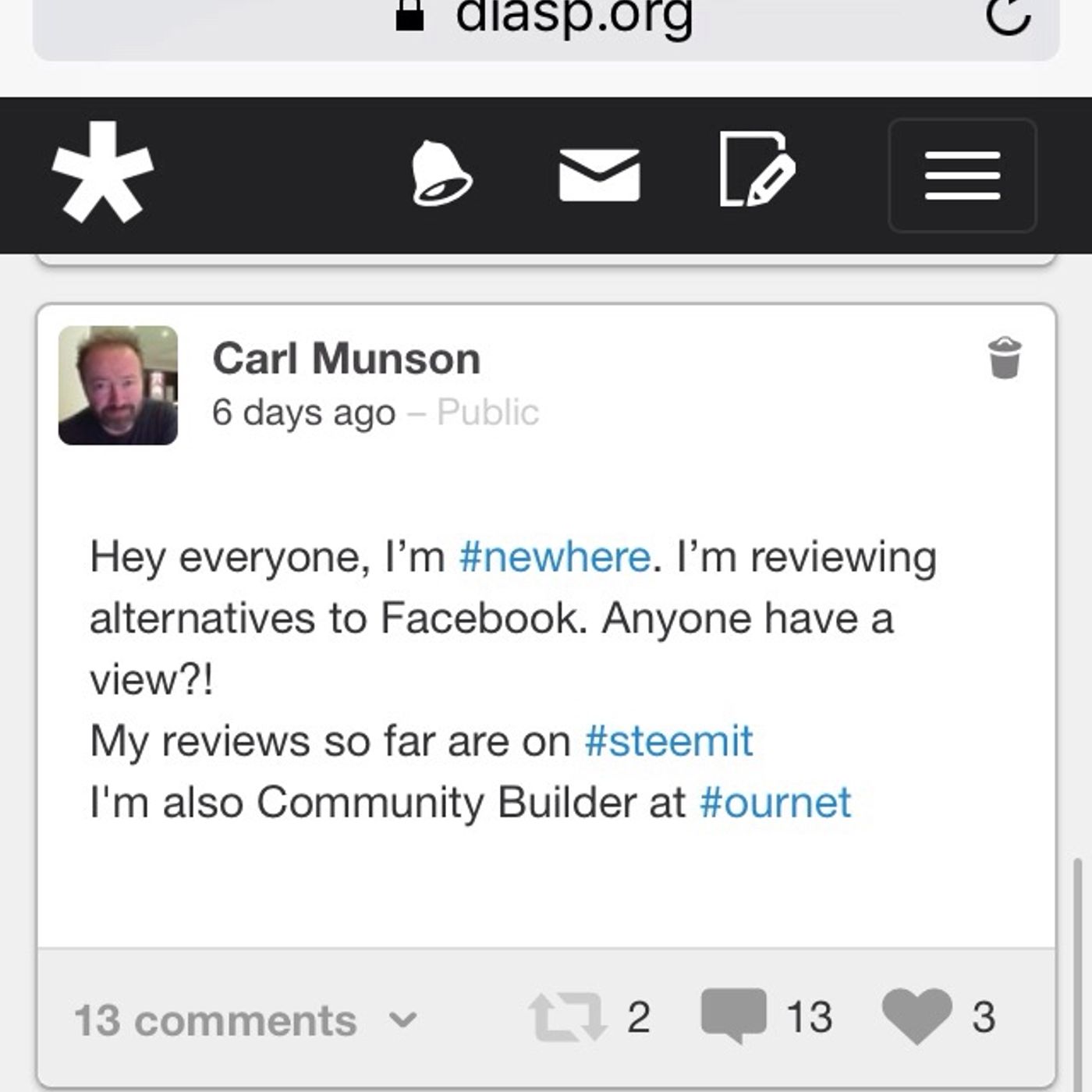
Task: Open the '6 days ago' timestamp
Action: point(303,412)
